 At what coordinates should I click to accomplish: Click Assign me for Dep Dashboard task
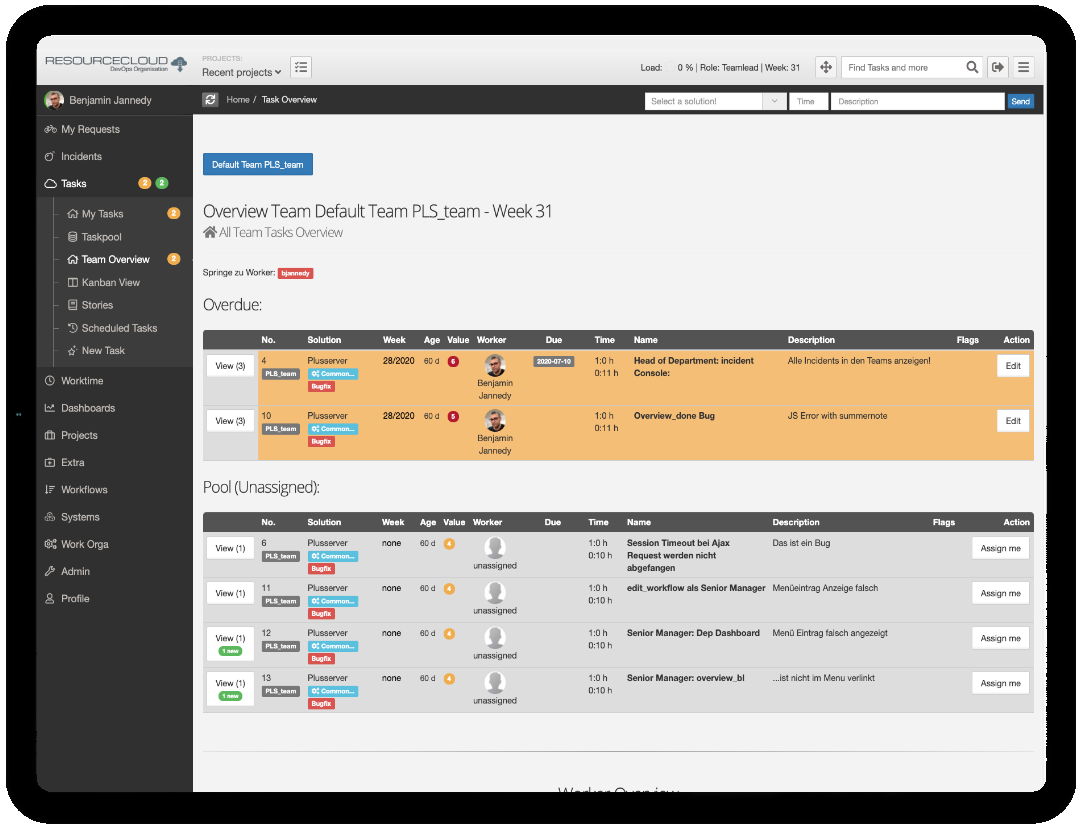(1000, 638)
